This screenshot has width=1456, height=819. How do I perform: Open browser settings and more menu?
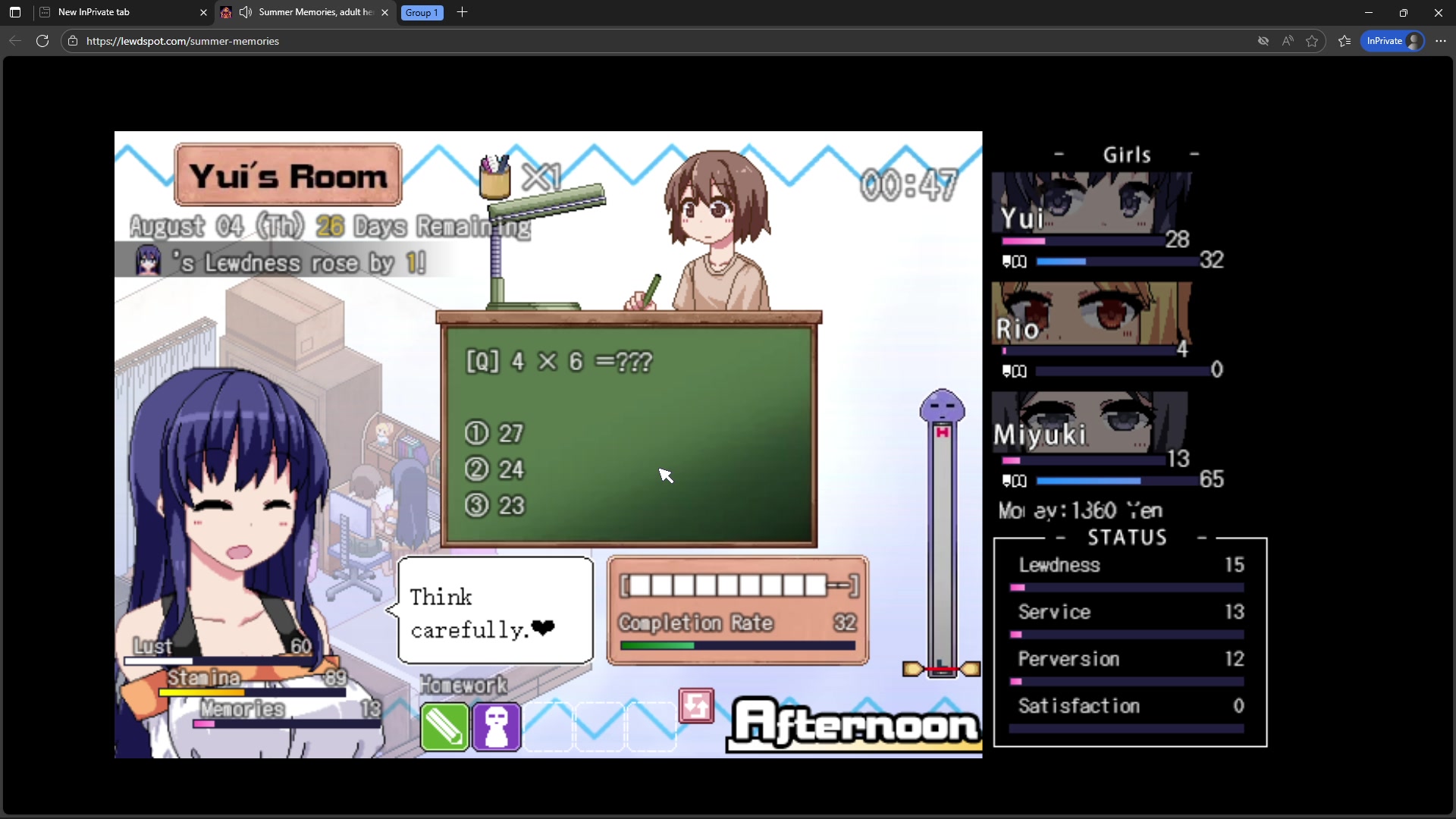click(x=1441, y=41)
